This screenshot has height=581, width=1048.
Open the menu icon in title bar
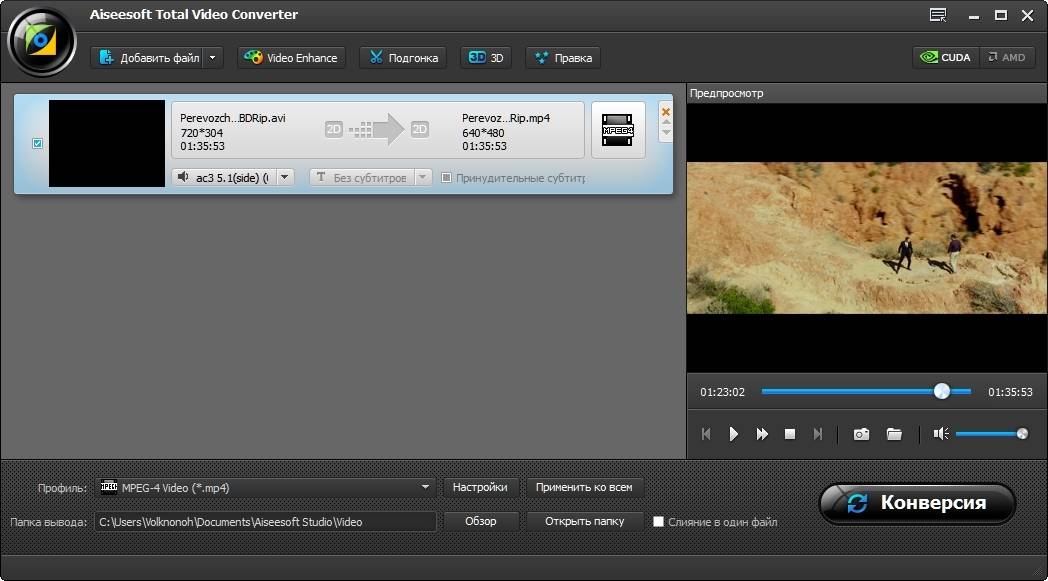point(938,15)
